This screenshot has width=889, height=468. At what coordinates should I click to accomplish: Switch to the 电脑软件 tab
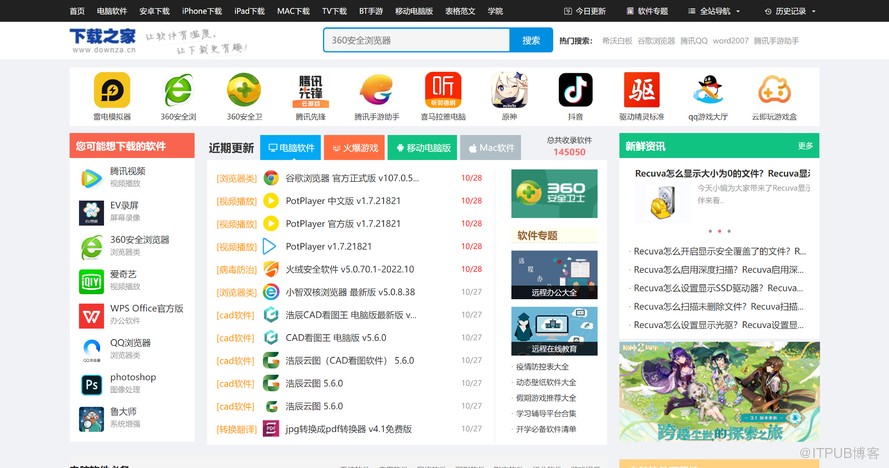291,147
